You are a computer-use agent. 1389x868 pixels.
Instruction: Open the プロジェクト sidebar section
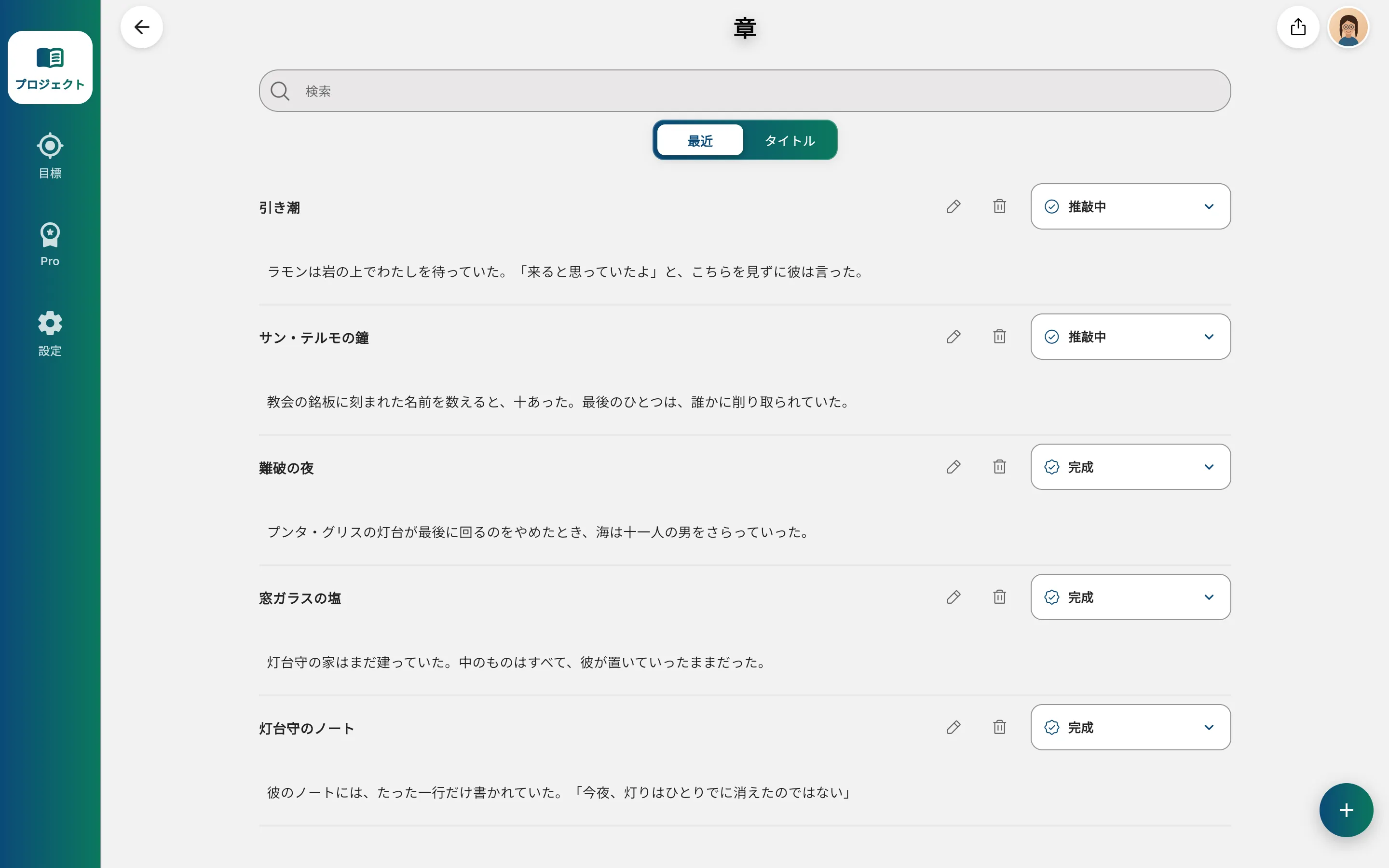tap(50, 68)
